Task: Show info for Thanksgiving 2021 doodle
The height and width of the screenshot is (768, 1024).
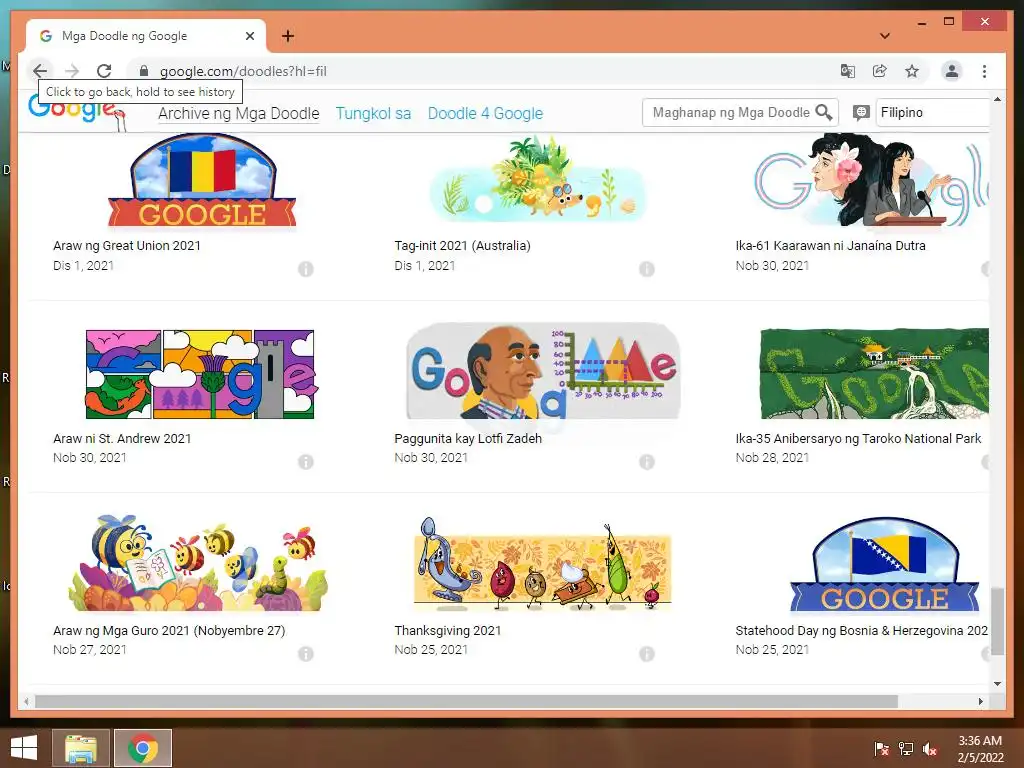Action: click(x=647, y=654)
